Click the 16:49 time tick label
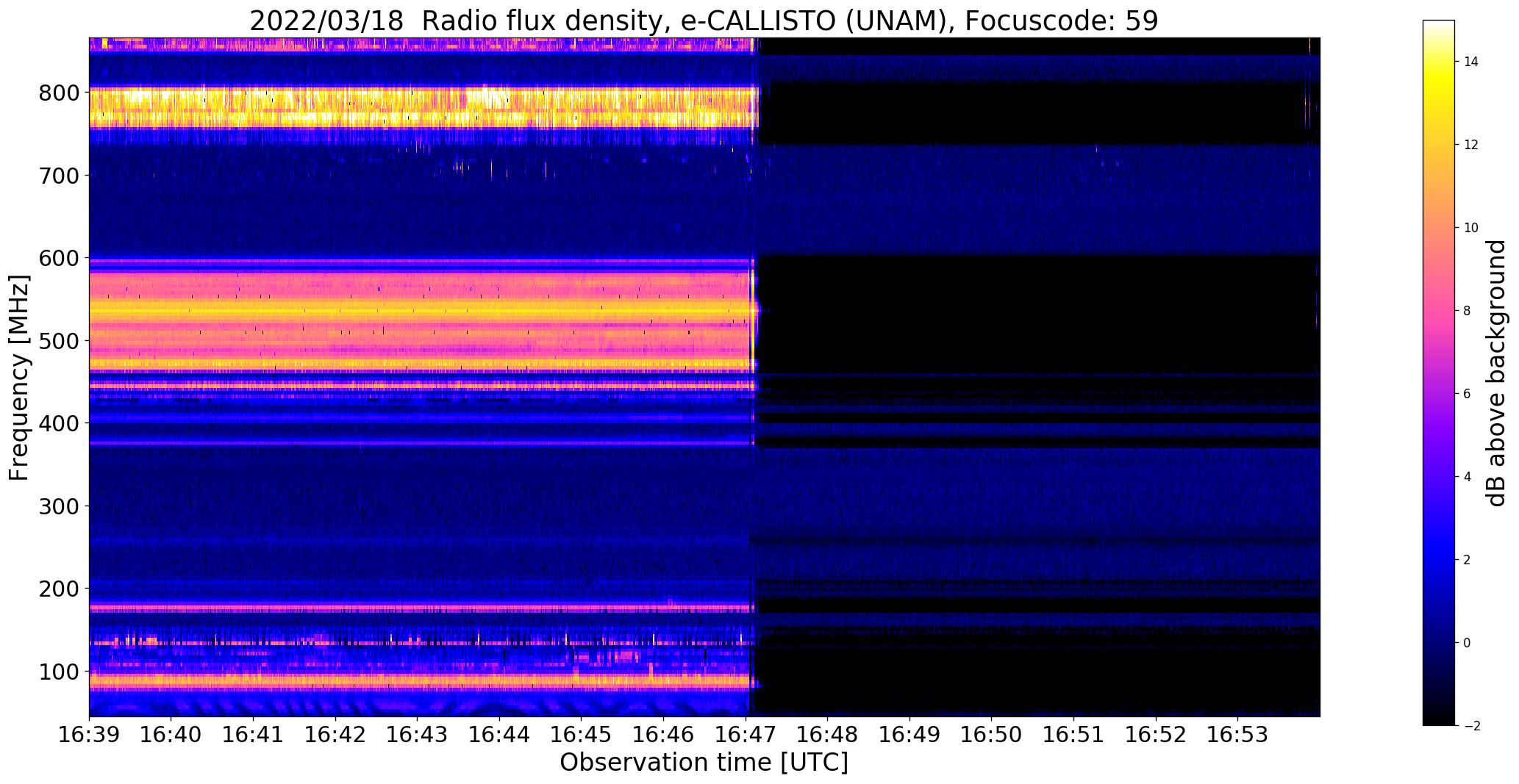 pyautogui.click(x=909, y=736)
